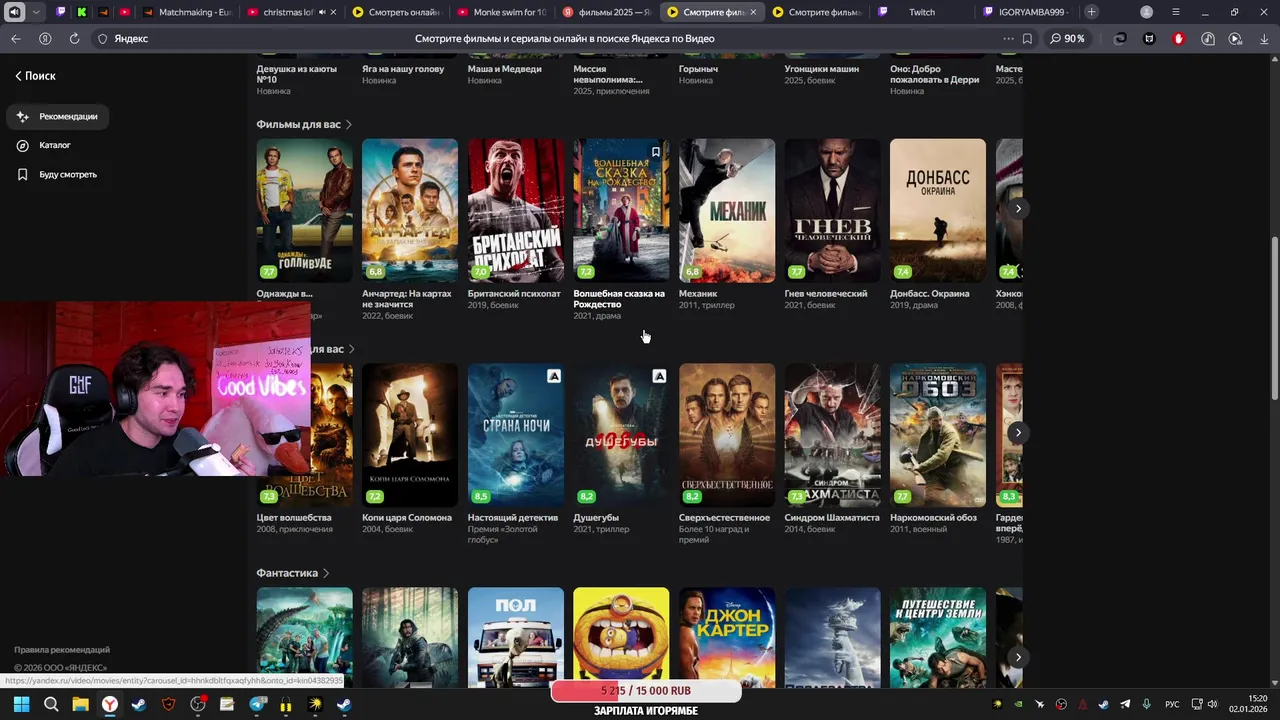Image resolution: width=1280 pixels, height=720 pixels.
Task: Click the Настоящий детектив title text
Action: point(513,518)
